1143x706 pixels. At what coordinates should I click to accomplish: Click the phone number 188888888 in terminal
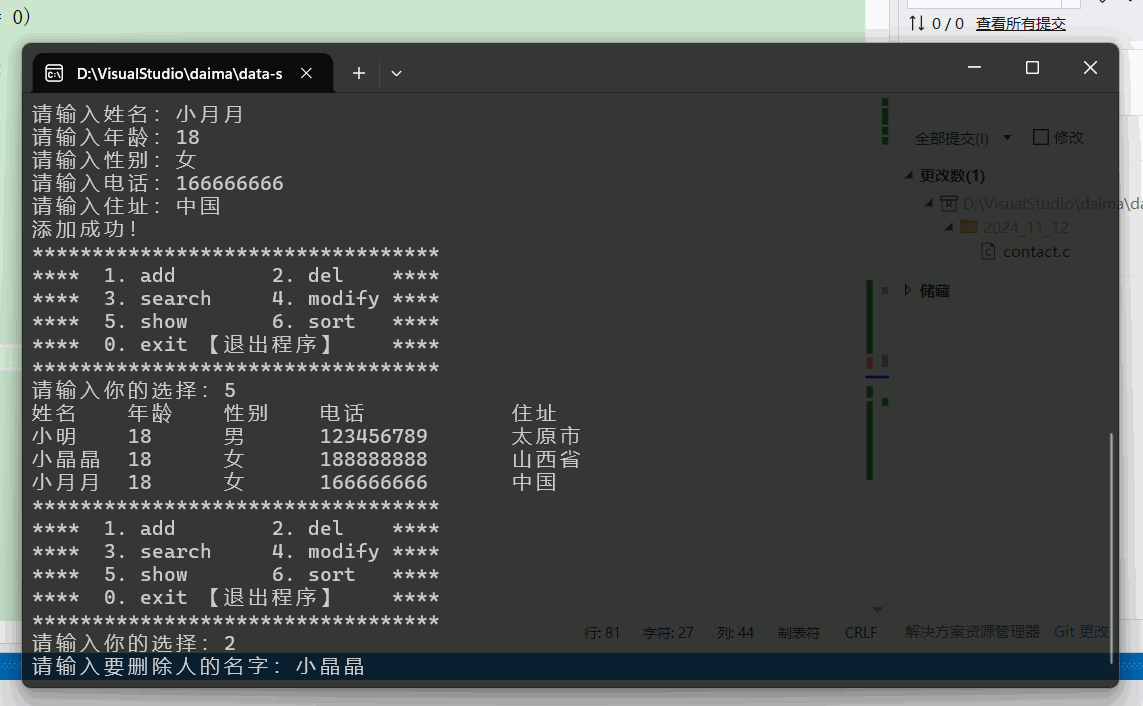tap(373, 460)
